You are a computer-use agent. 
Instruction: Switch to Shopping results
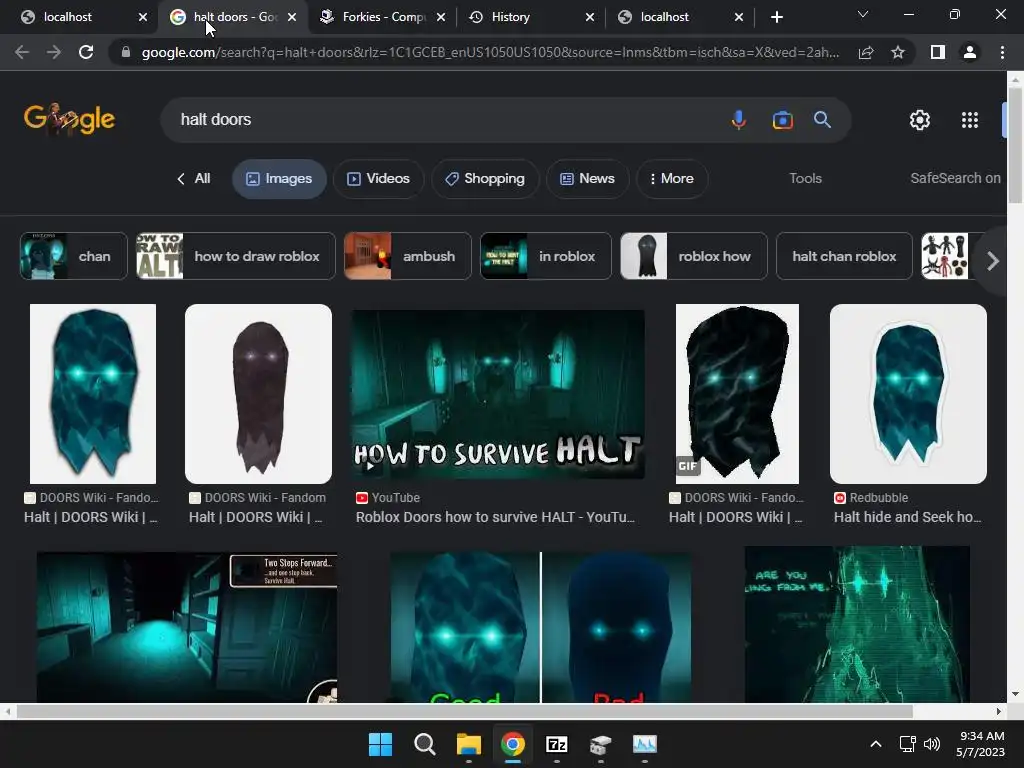pos(485,178)
